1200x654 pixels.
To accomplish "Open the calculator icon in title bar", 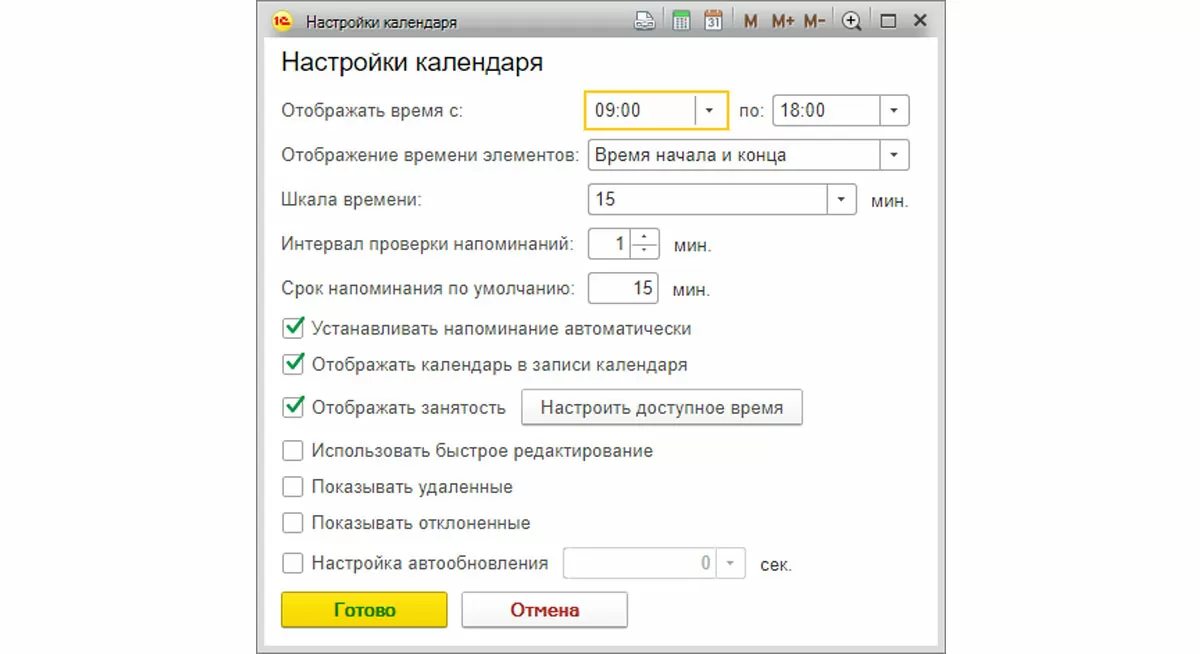I will pos(682,21).
